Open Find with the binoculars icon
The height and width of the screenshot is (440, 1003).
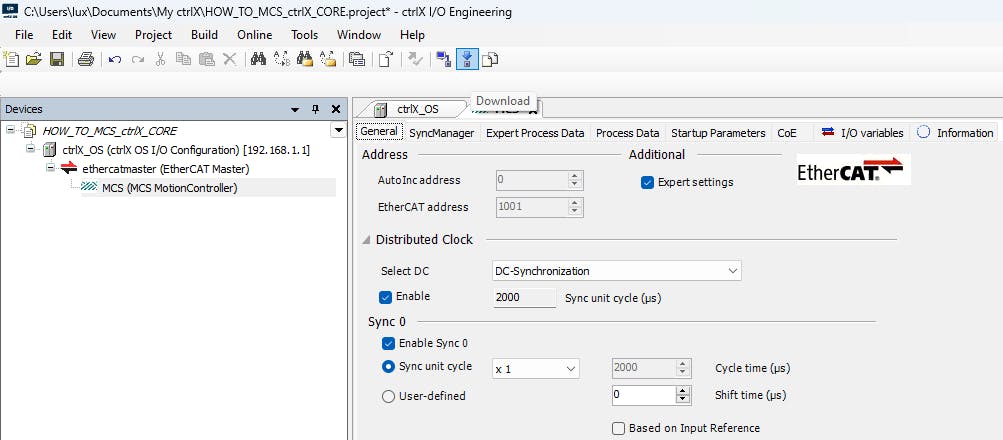(258, 59)
